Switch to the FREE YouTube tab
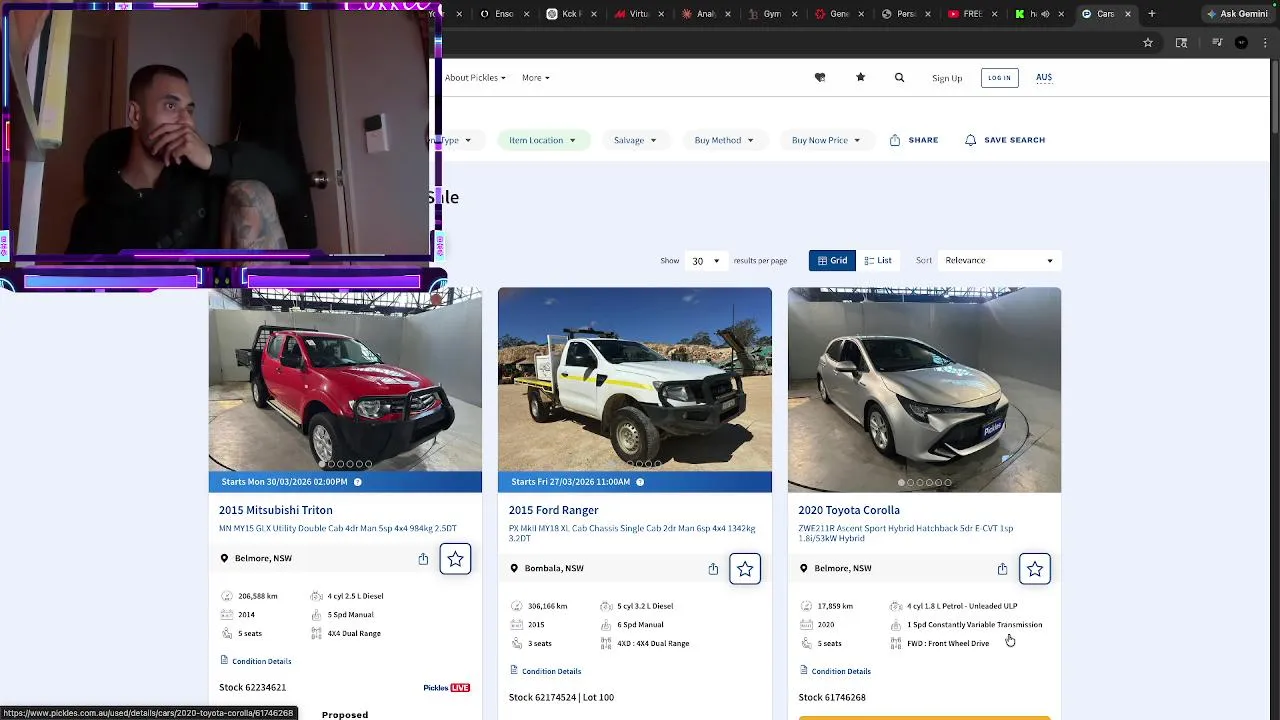1280x720 pixels. [973, 14]
